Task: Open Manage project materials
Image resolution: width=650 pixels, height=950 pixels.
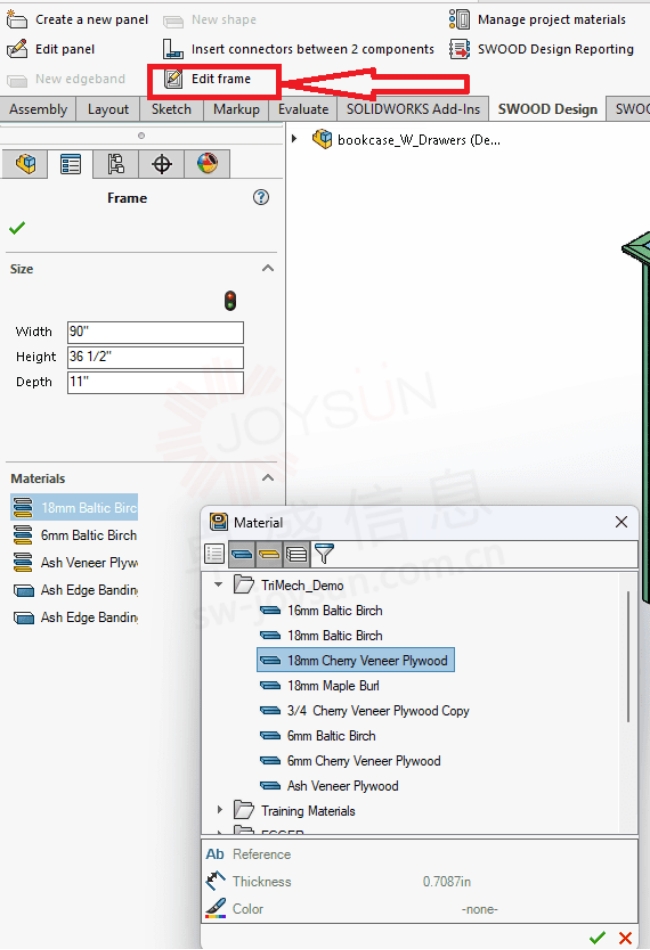Action: coord(537,19)
